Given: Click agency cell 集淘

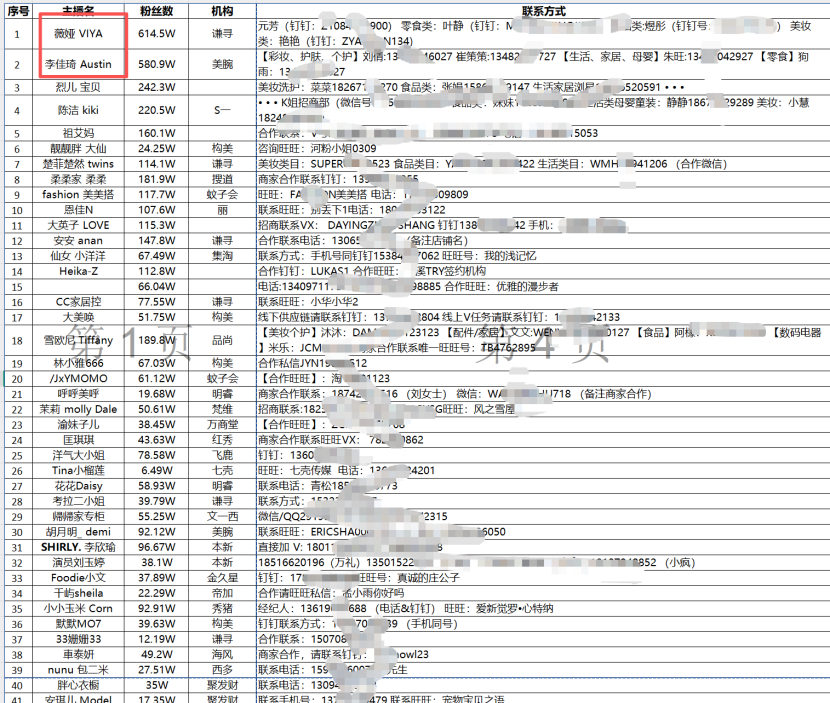Looking at the screenshot, I should pos(222,256).
